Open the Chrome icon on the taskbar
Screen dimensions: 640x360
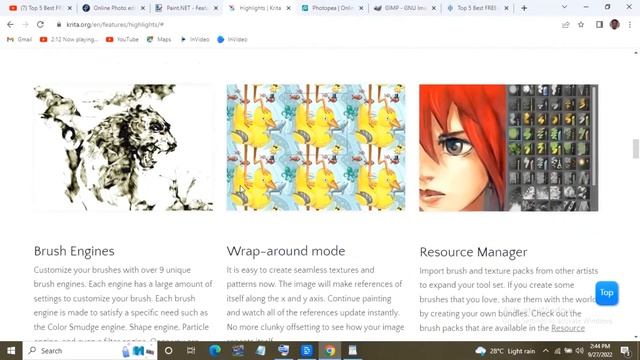click(330, 351)
